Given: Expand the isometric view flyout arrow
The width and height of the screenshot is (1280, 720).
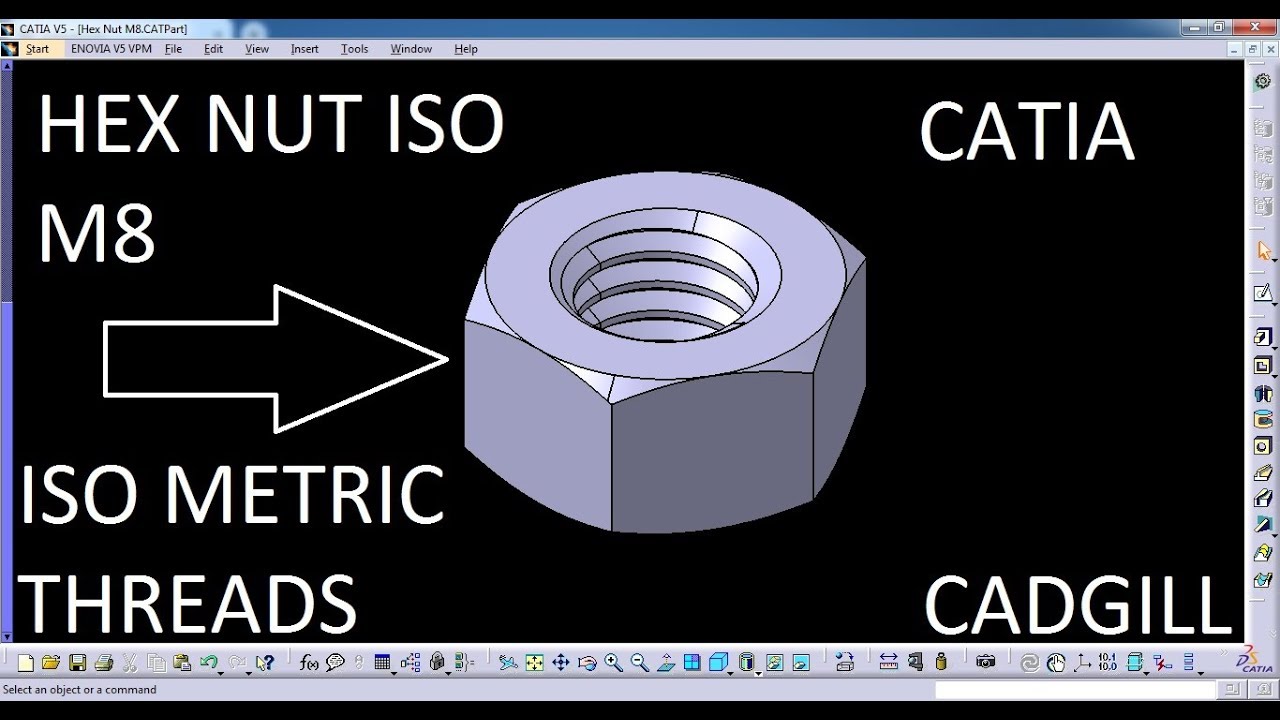Looking at the screenshot, I should click(x=731, y=673).
